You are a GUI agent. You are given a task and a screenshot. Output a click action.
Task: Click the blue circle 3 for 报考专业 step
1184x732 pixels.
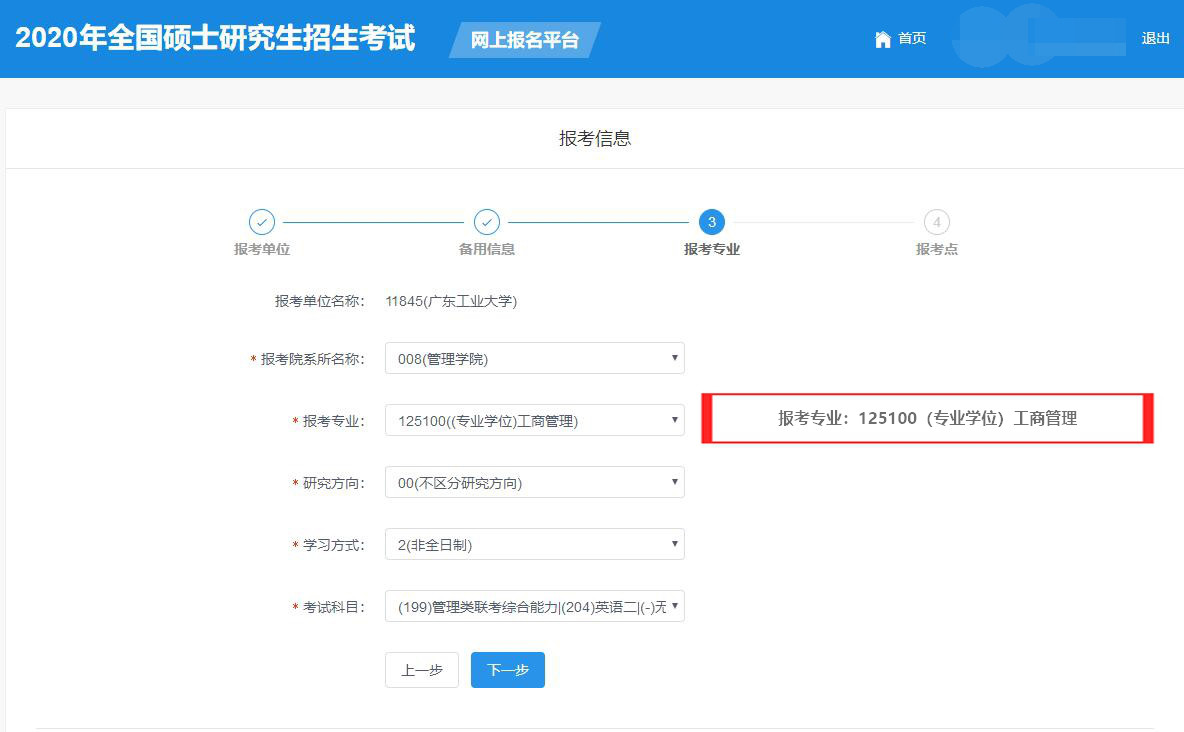[711, 222]
